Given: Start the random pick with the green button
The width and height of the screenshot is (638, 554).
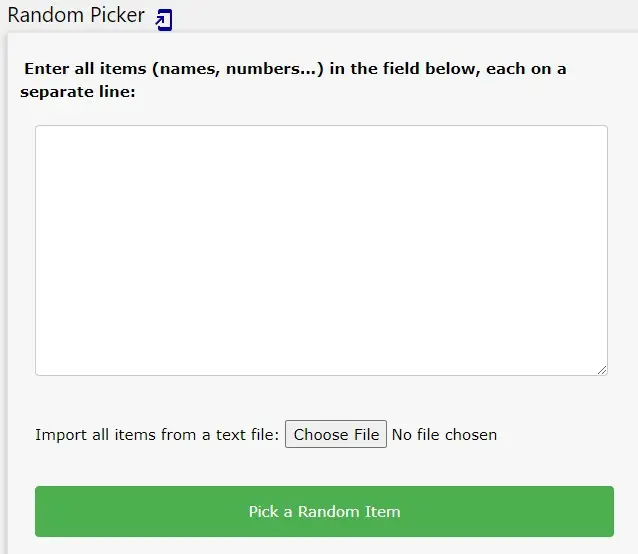Looking at the screenshot, I should pos(324,511).
